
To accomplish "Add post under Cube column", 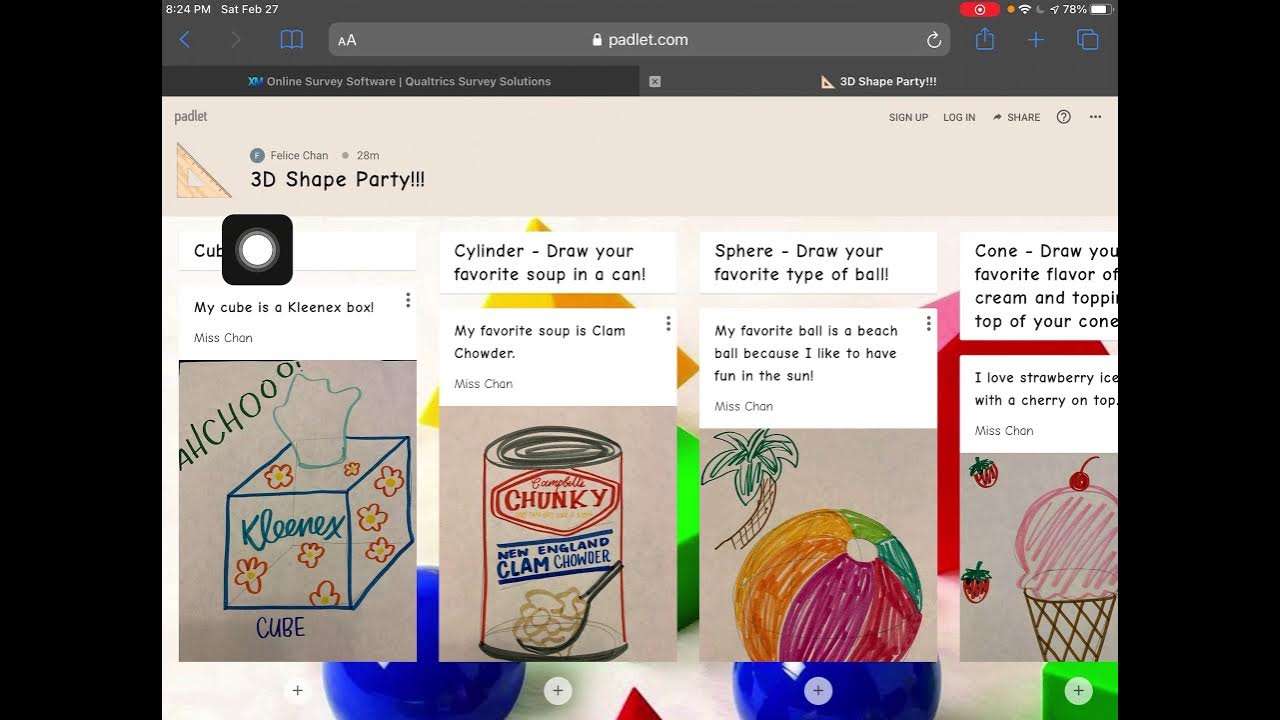I will (x=297, y=690).
